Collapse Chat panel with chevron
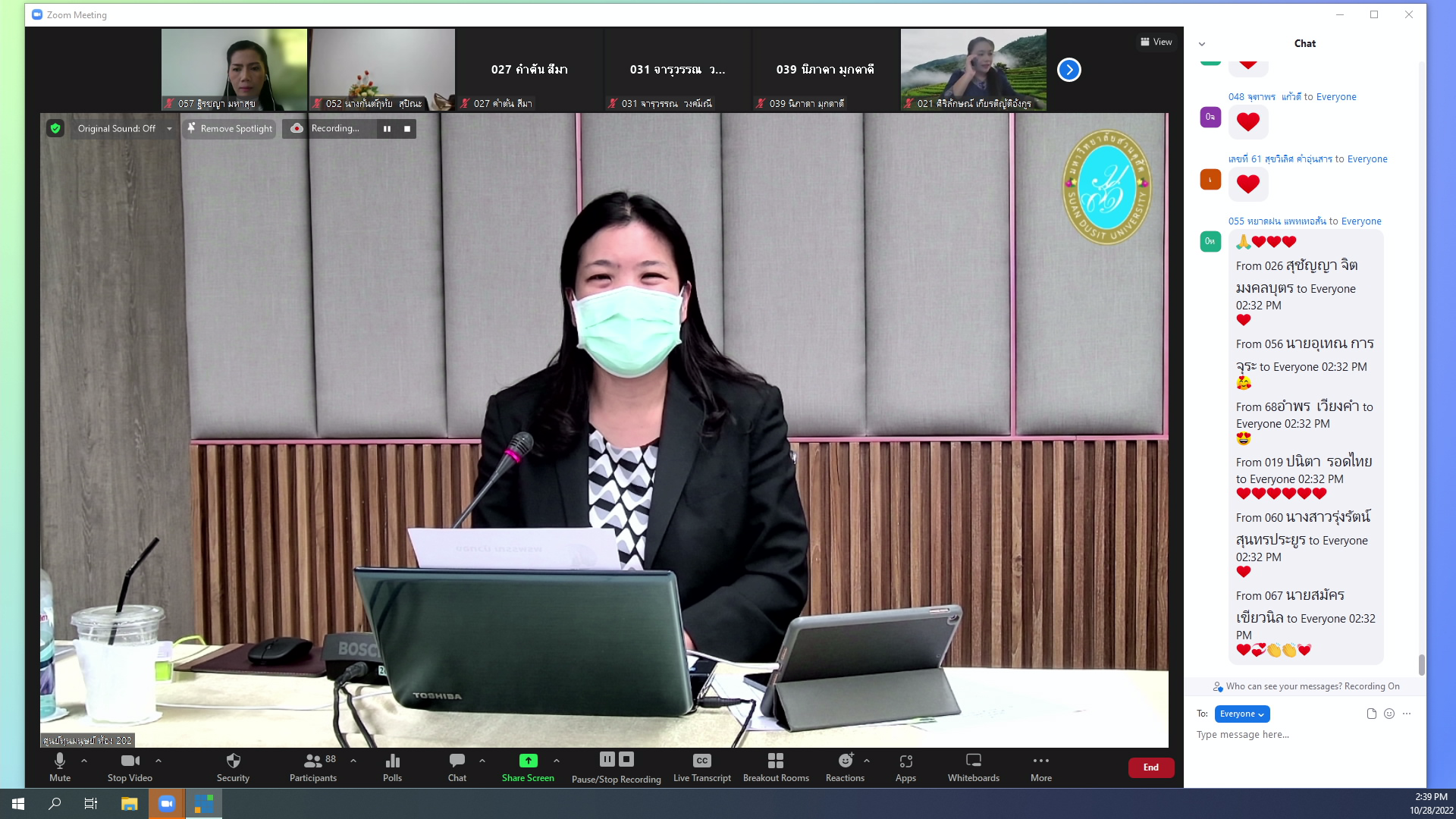Image resolution: width=1456 pixels, height=819 pixels. pos(1202,44)
